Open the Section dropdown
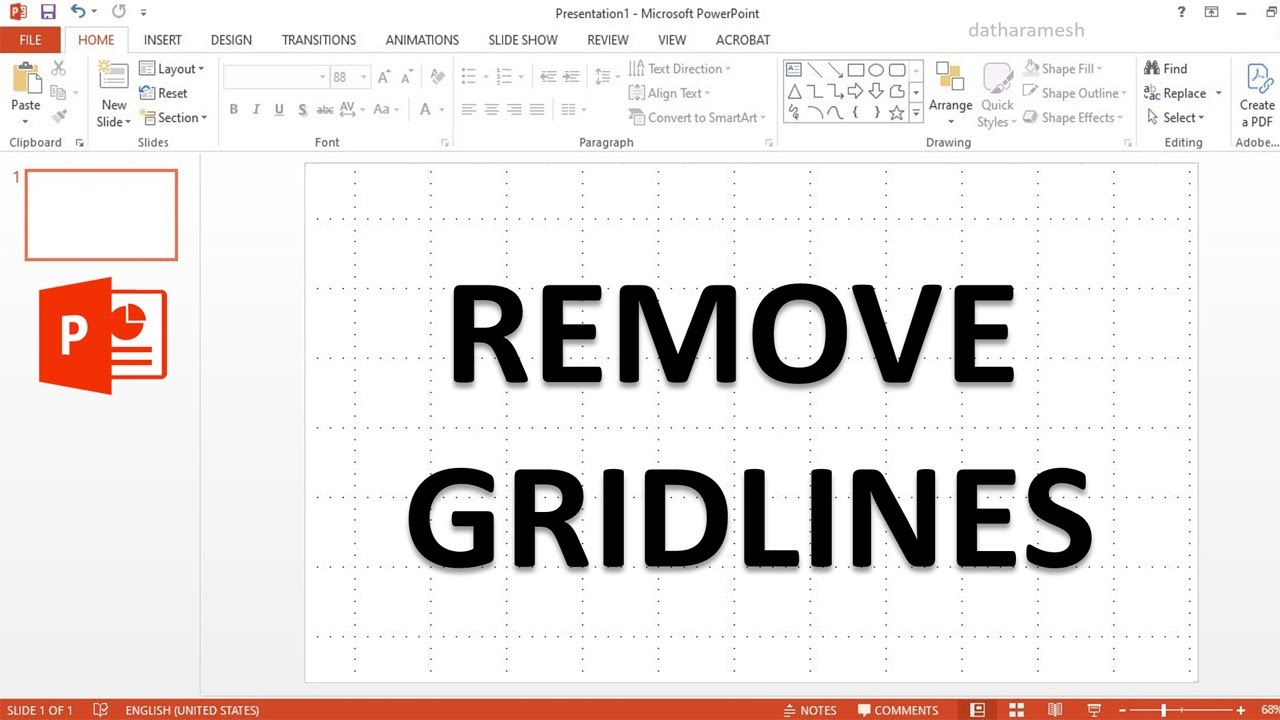The height and width of the screenshot is (720, 1280). pyautogui.click(x=174, y=117)
